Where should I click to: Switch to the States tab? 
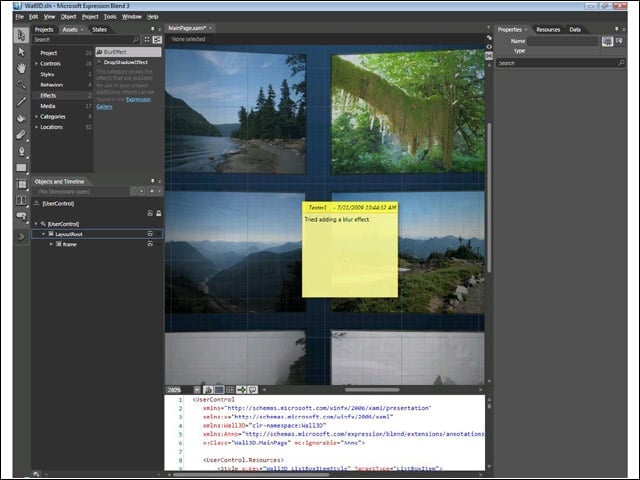99,29
